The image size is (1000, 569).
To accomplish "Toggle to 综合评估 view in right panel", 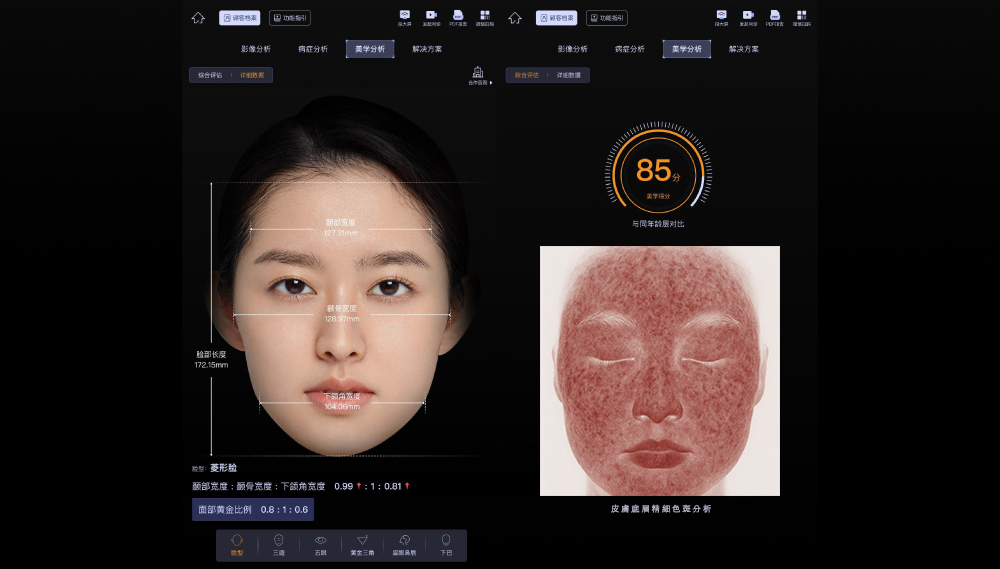I will pyautogui.click(x=527, y=75).
